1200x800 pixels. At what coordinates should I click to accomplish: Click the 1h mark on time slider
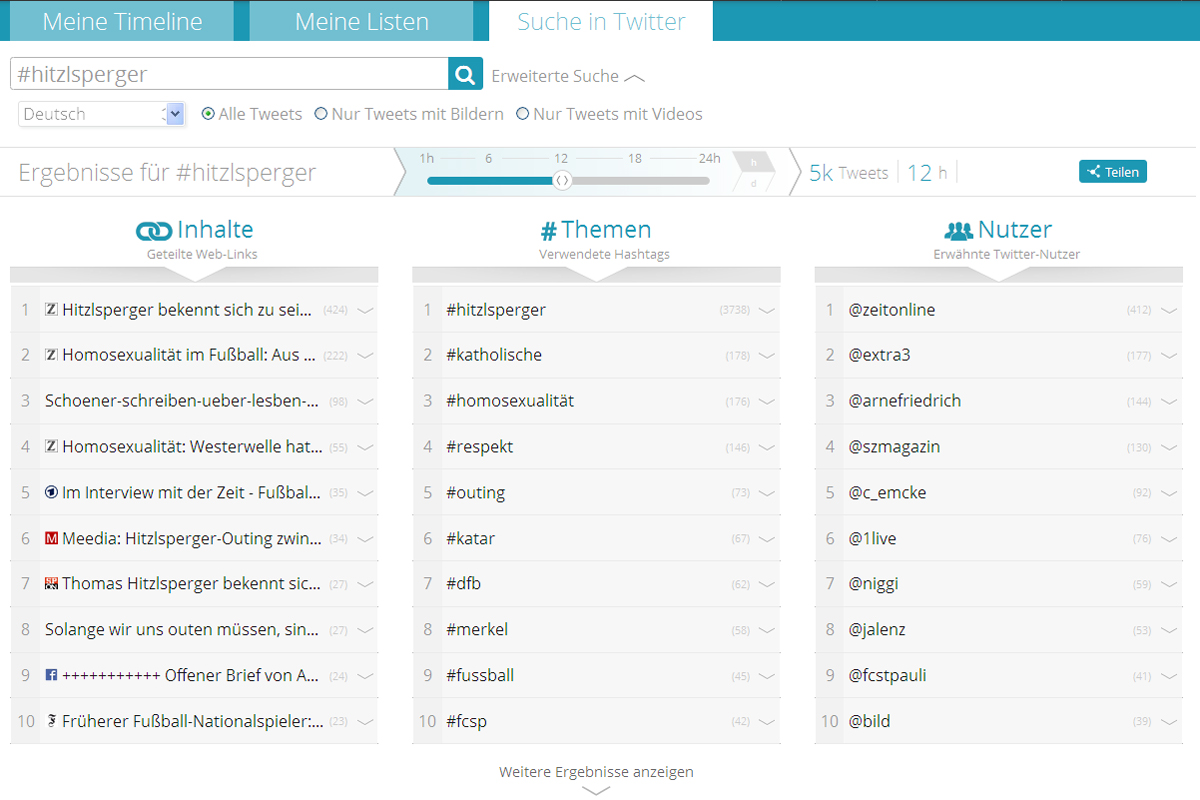(427, 159)
